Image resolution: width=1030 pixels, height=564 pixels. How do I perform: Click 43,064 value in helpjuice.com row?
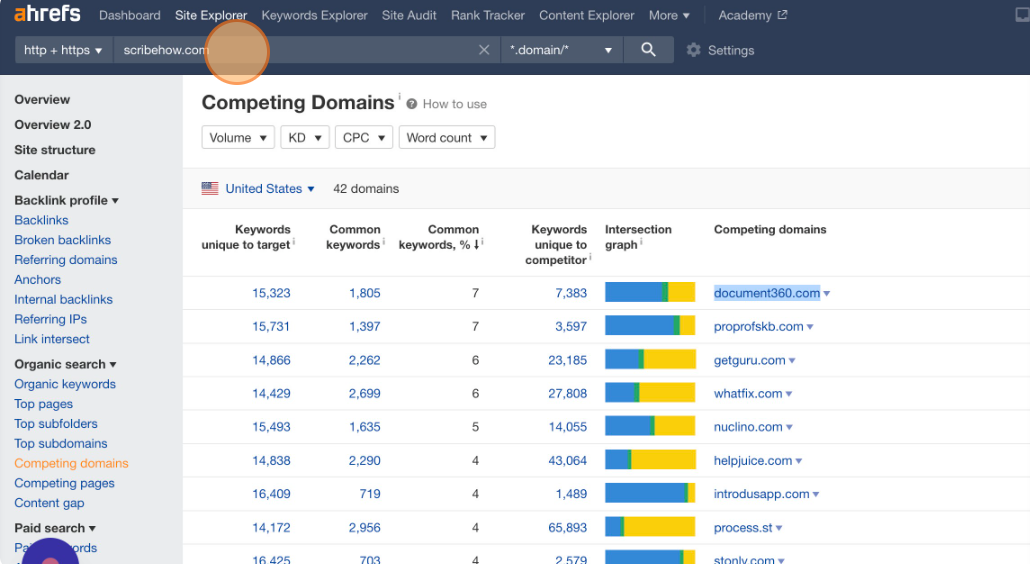[x=568, y=461]
